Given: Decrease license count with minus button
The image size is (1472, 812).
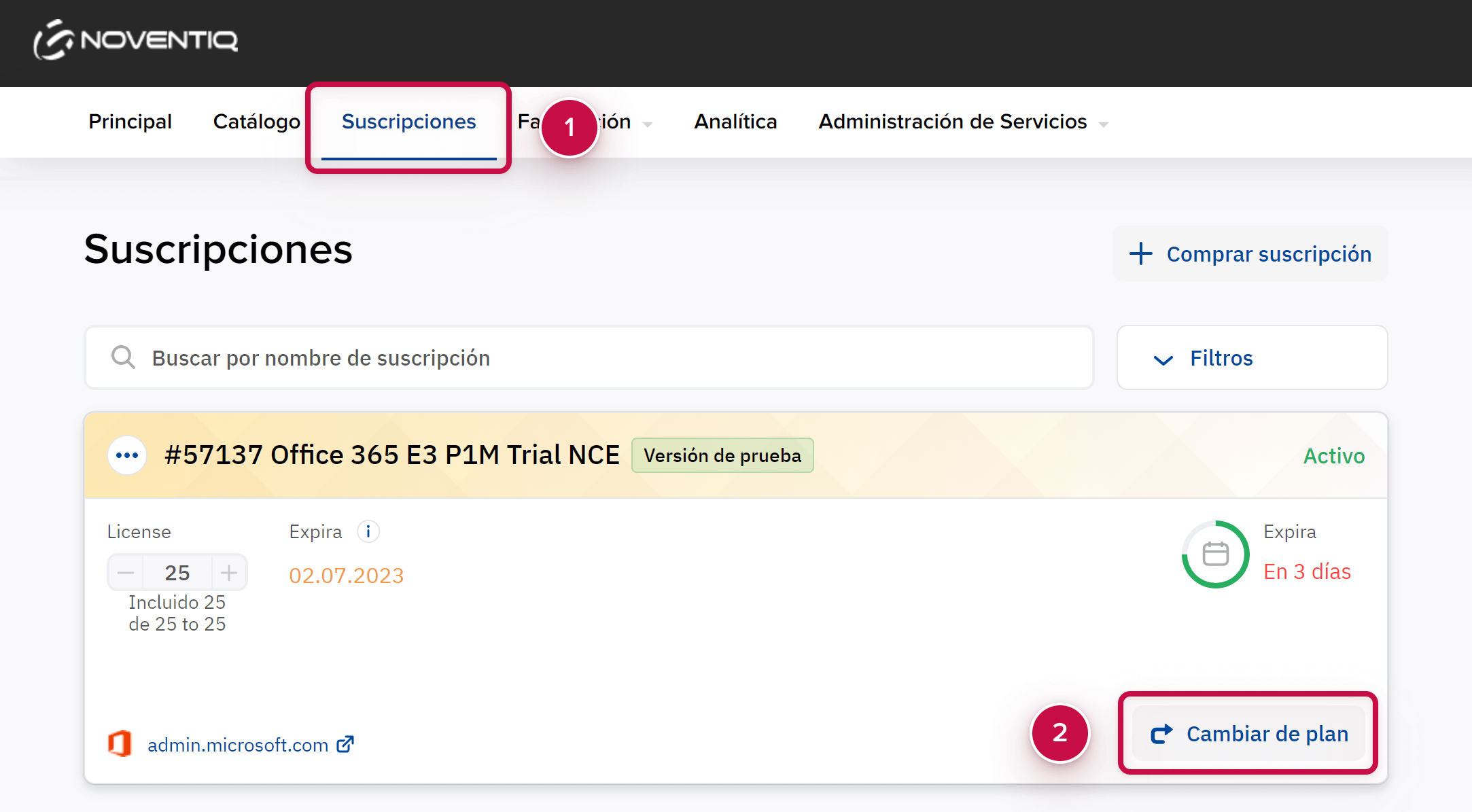Looking at the screenshot, I should 126,573.
